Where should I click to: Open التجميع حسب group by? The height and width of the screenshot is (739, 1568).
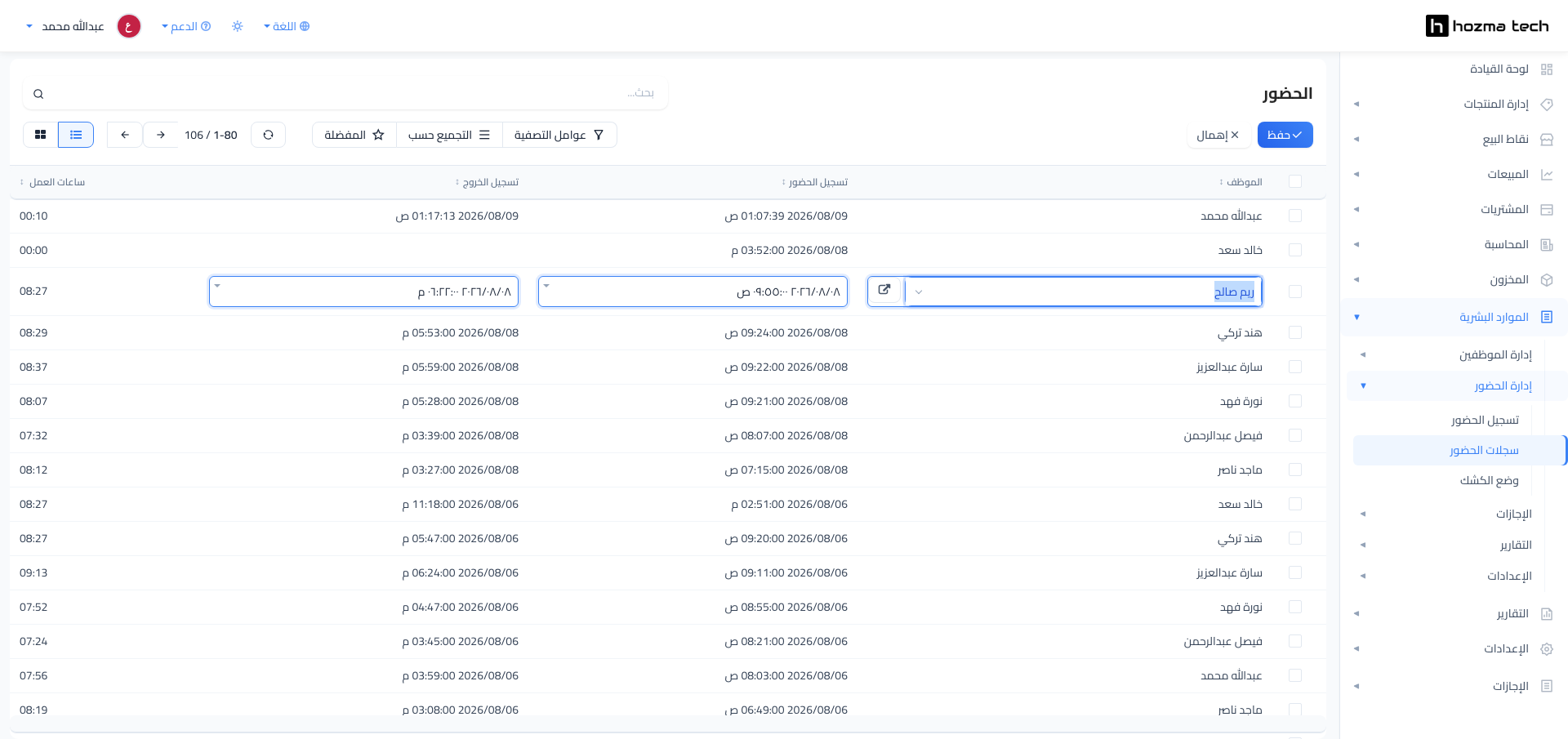pyautogui.click(x=449, y=135)
